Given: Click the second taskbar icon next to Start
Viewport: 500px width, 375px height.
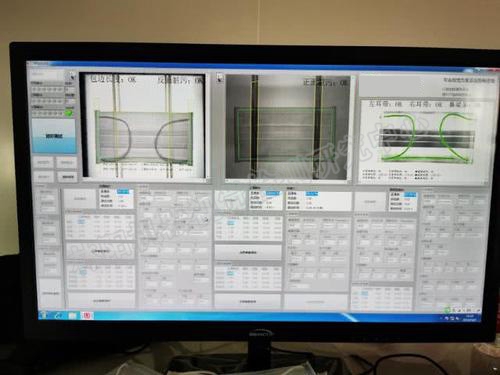Looking at the screenshot, I should tap(58, 315).
